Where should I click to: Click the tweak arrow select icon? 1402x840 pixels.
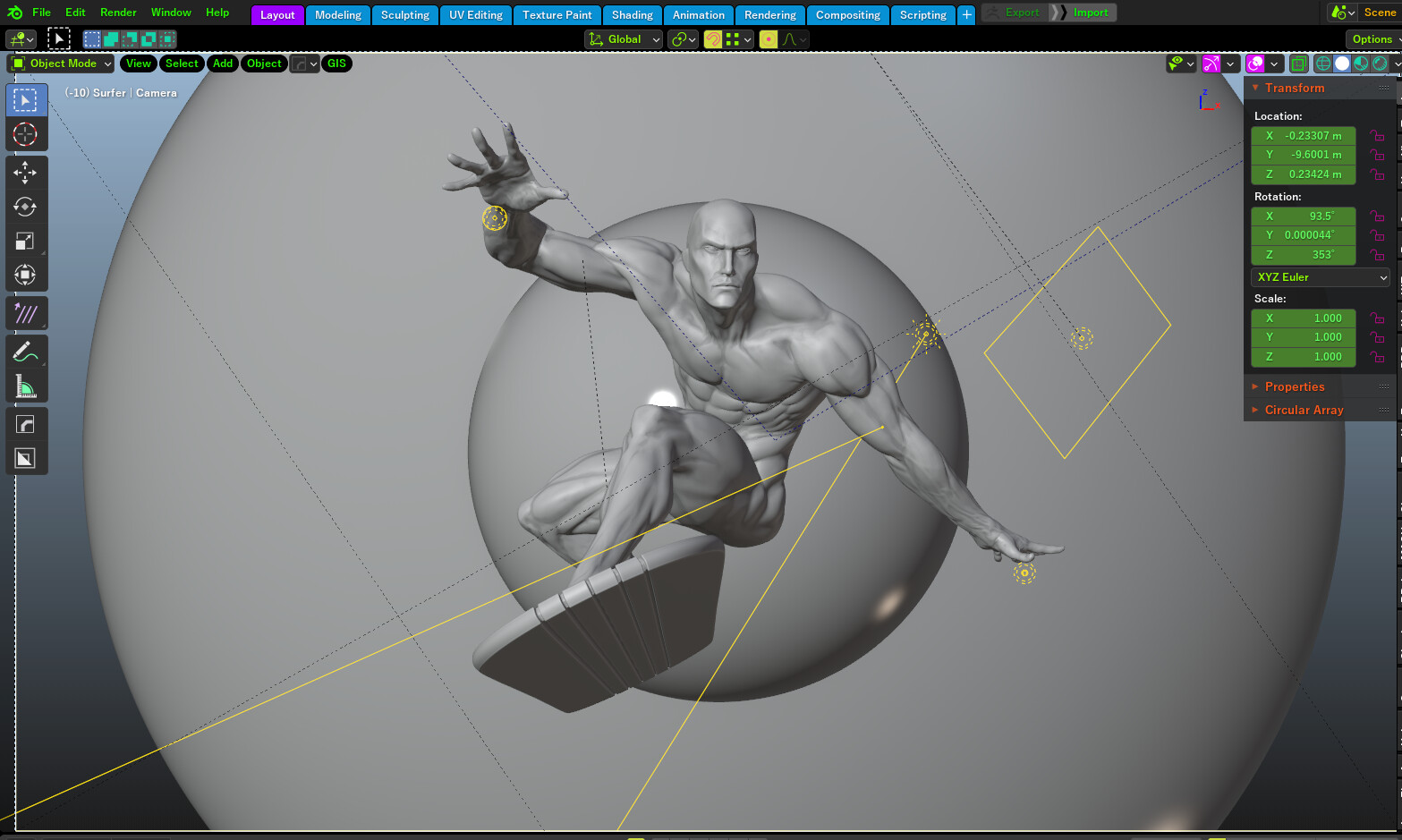tap(58, 38)
